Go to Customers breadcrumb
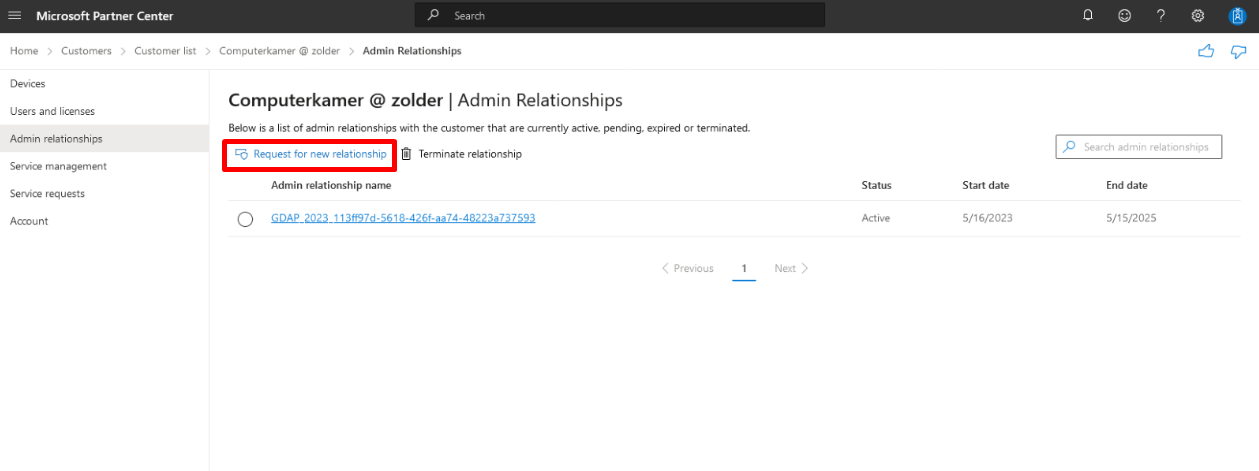Screen dimensions: 1259x471 86,51
